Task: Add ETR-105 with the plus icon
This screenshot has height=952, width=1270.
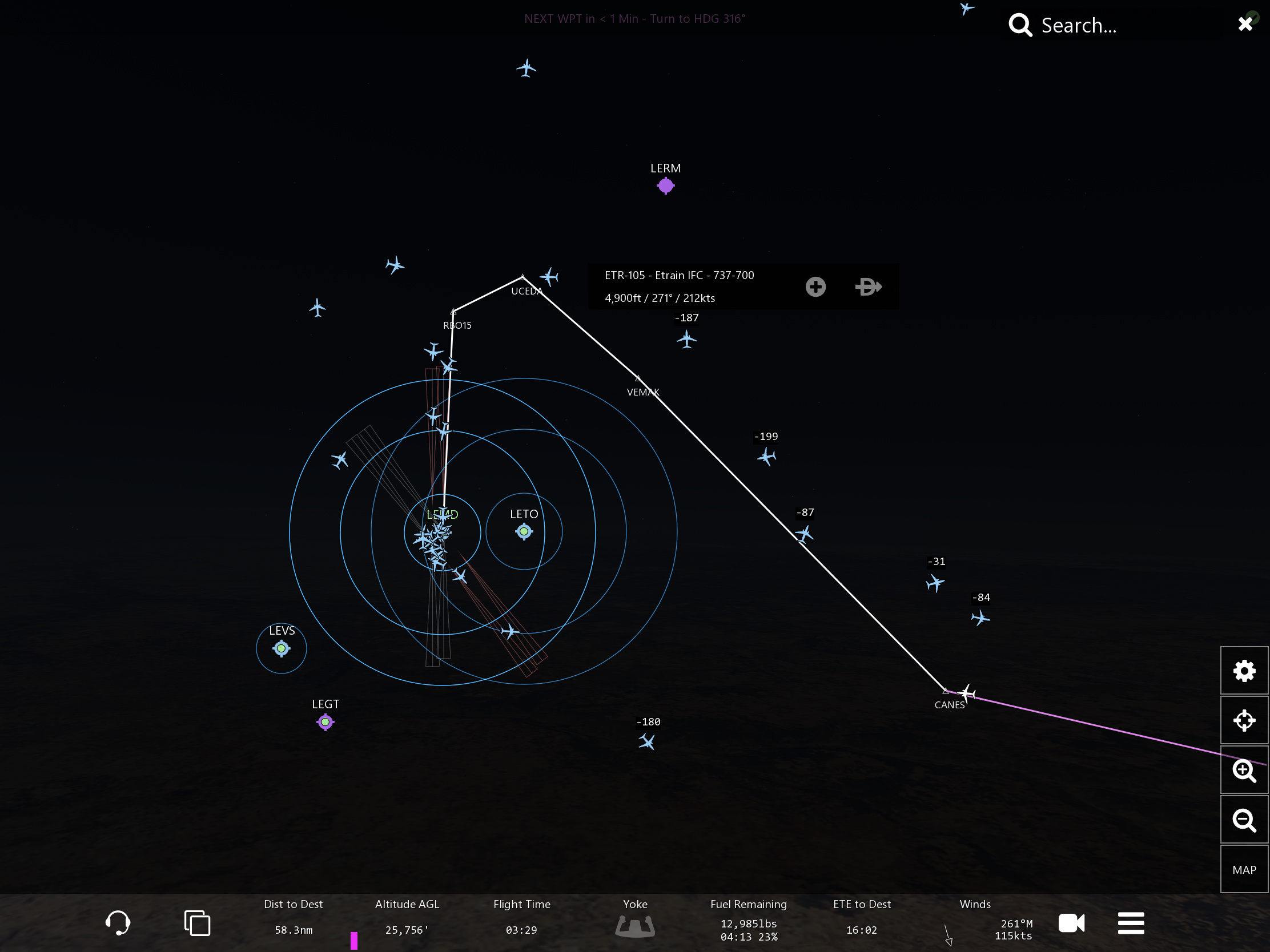Action: click(x=815, y=287)
